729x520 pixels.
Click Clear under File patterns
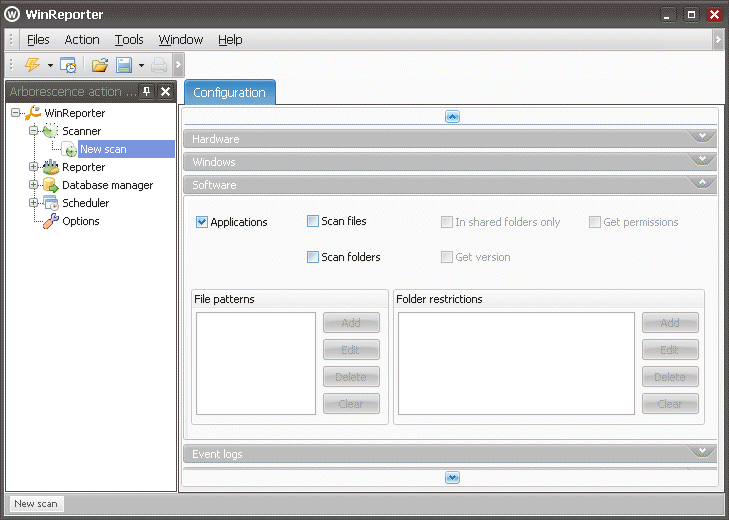[351, 403]
